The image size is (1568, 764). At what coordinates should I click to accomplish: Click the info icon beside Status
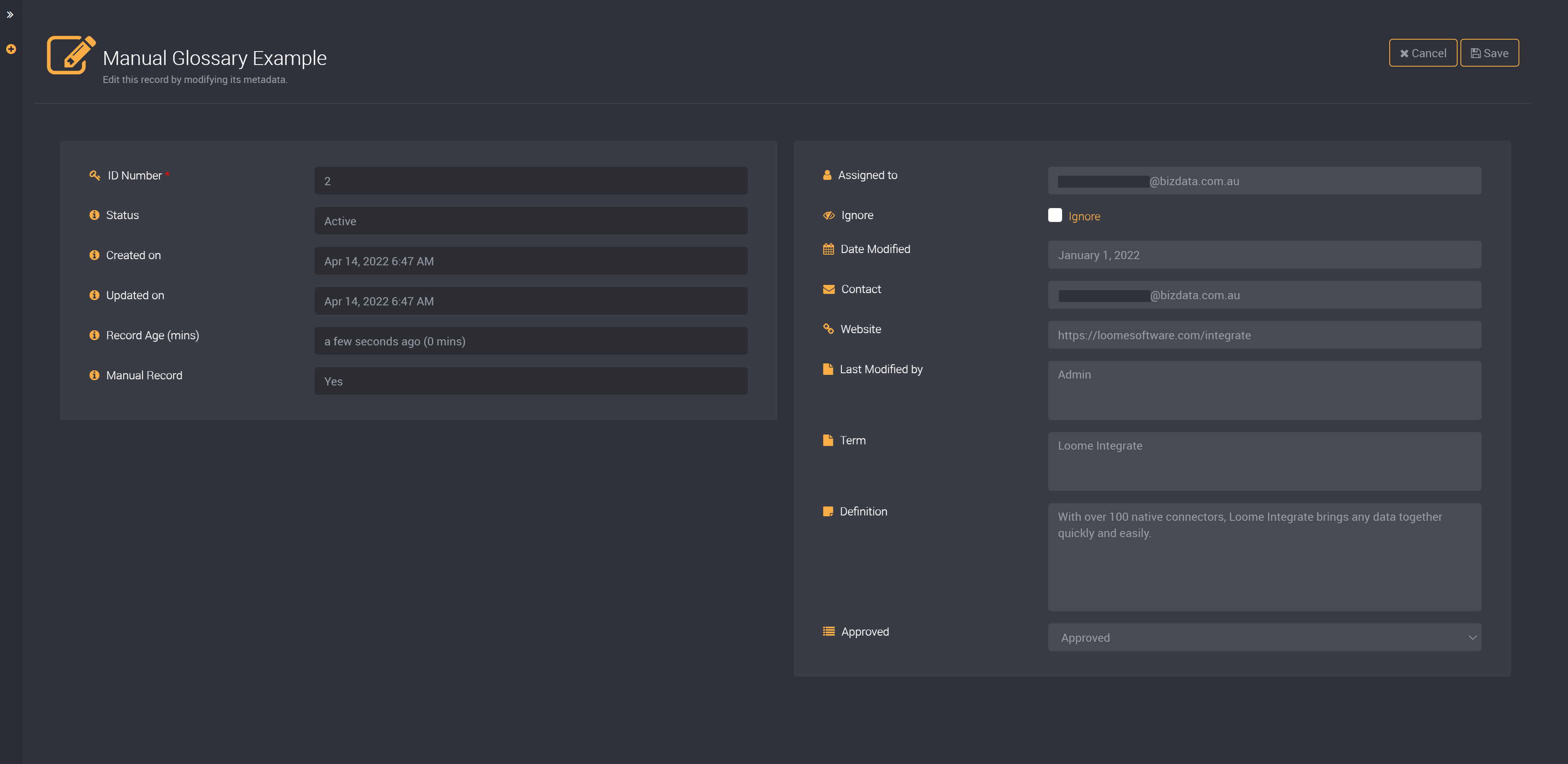tap(94, 215)
